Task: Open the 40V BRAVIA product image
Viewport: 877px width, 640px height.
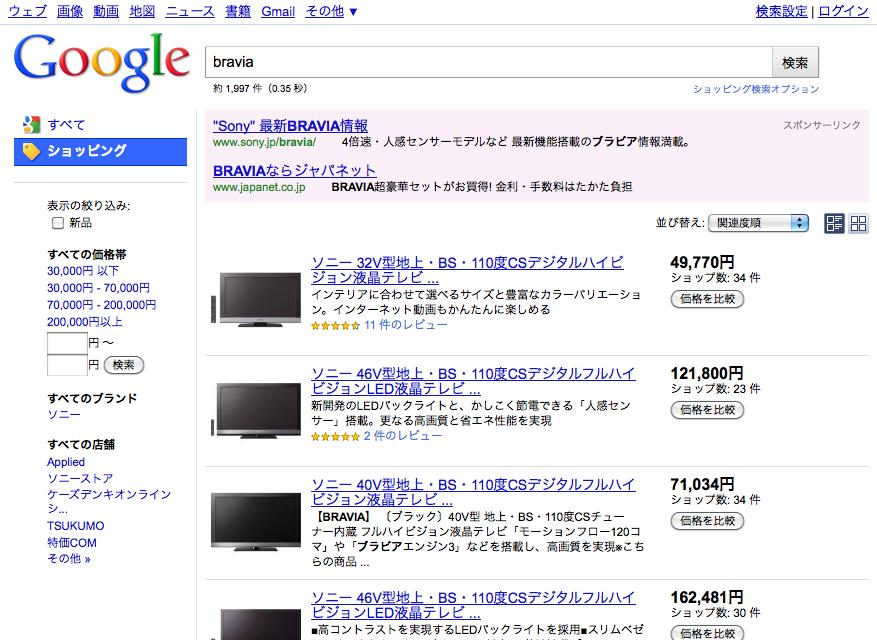Action: point(256,520)
